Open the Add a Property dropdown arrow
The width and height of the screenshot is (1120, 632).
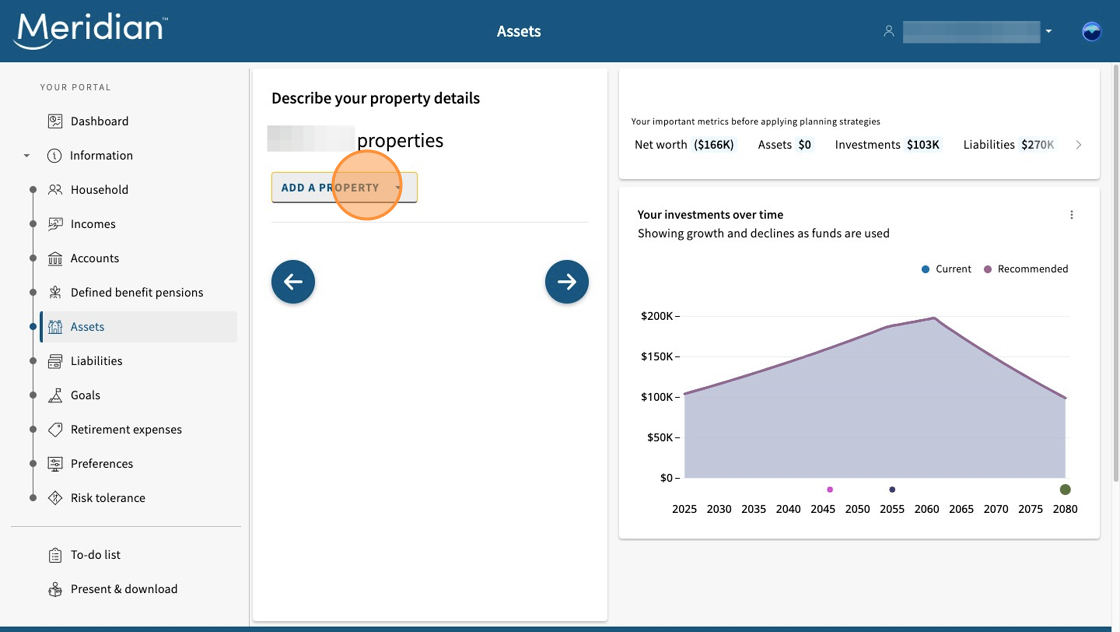[398, 188]
